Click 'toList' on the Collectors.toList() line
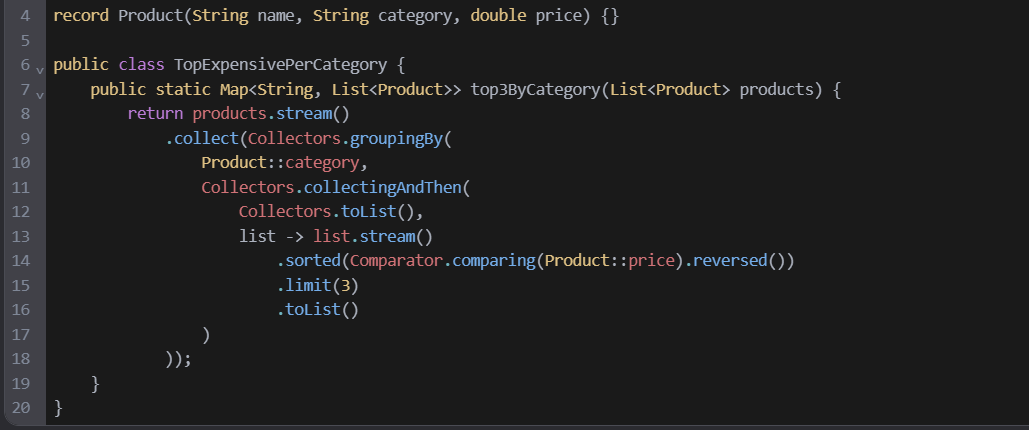The width and height of the screenshot is (1029, 430). click(x=368, y=211)
